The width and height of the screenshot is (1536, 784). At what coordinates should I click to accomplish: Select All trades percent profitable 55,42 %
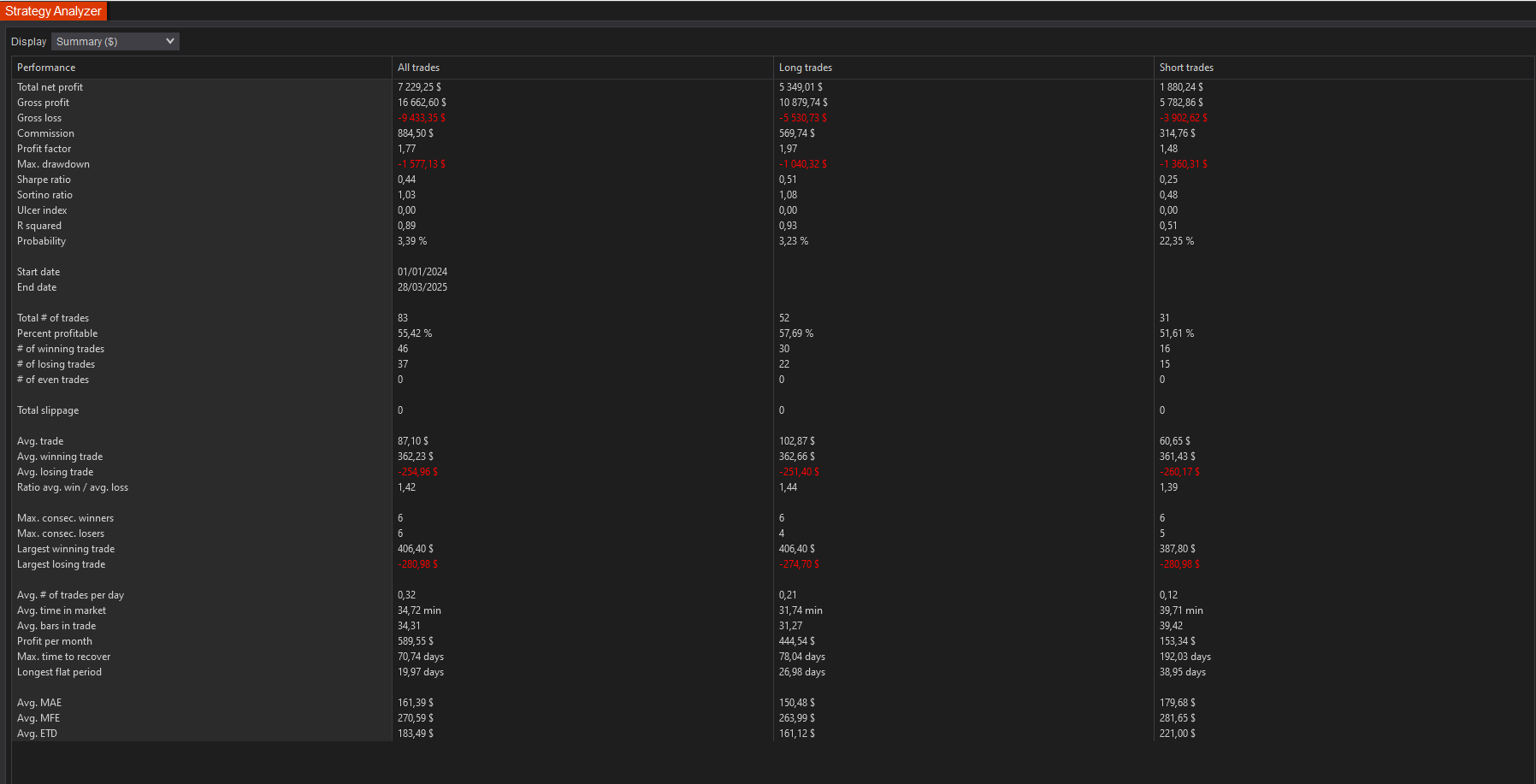pyautogui.click(x=415, y=333)
